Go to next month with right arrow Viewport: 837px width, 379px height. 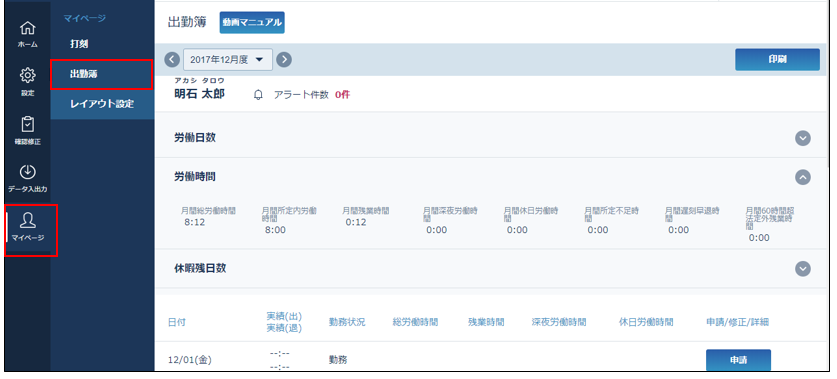[x=284, y=60]
